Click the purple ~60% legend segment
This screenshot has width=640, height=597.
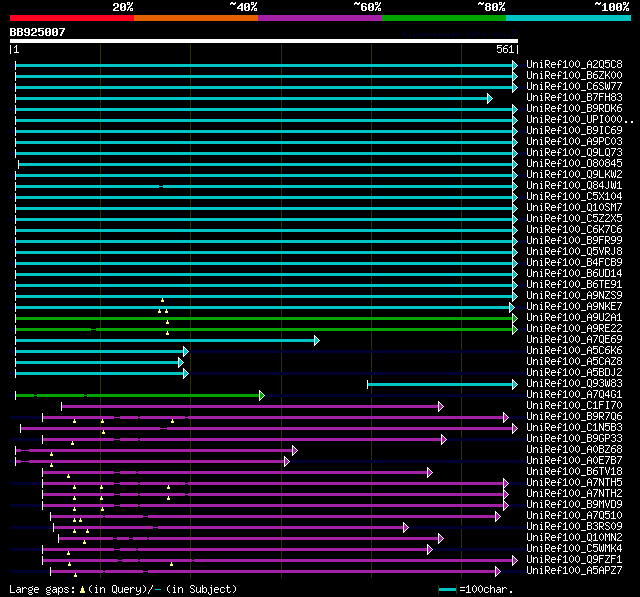click(x=320, y=18)
